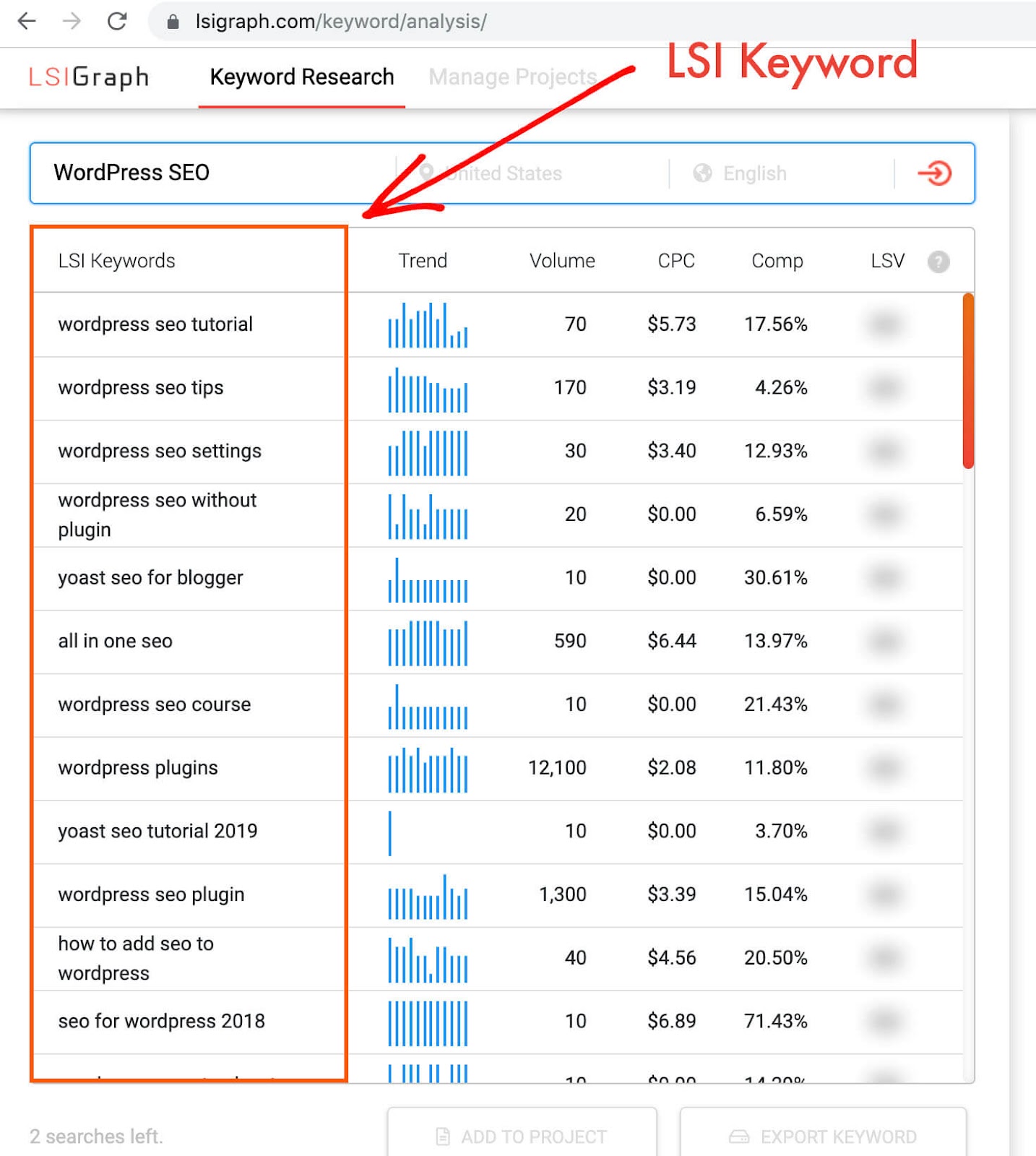Sort by Trend column header
This screenshot has width=1036, height=1156.
coord(423,261)
